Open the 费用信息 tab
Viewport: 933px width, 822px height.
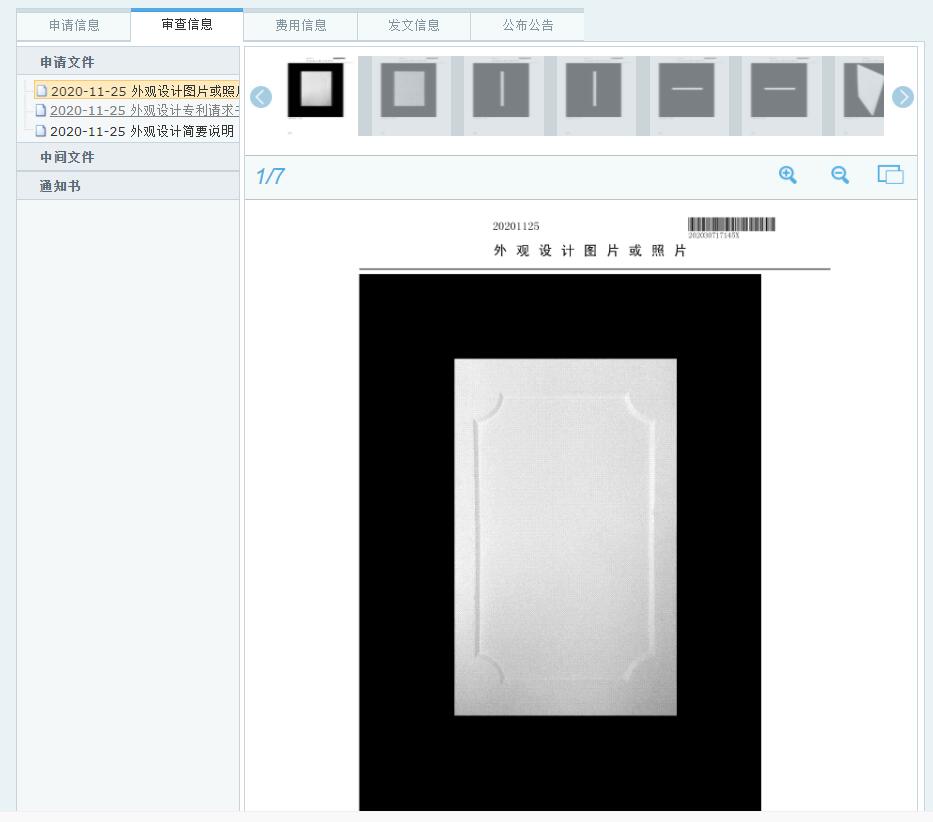point(301,26)
